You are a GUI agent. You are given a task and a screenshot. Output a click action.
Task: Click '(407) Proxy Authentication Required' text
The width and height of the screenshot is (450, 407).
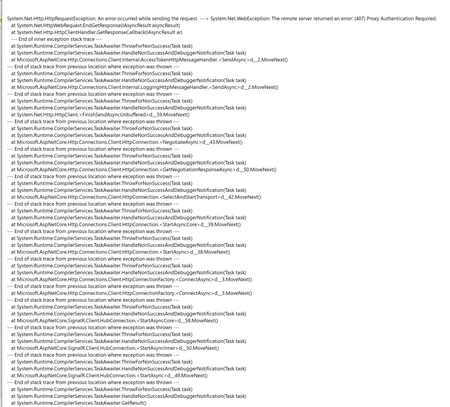click(x=395, y=19)
